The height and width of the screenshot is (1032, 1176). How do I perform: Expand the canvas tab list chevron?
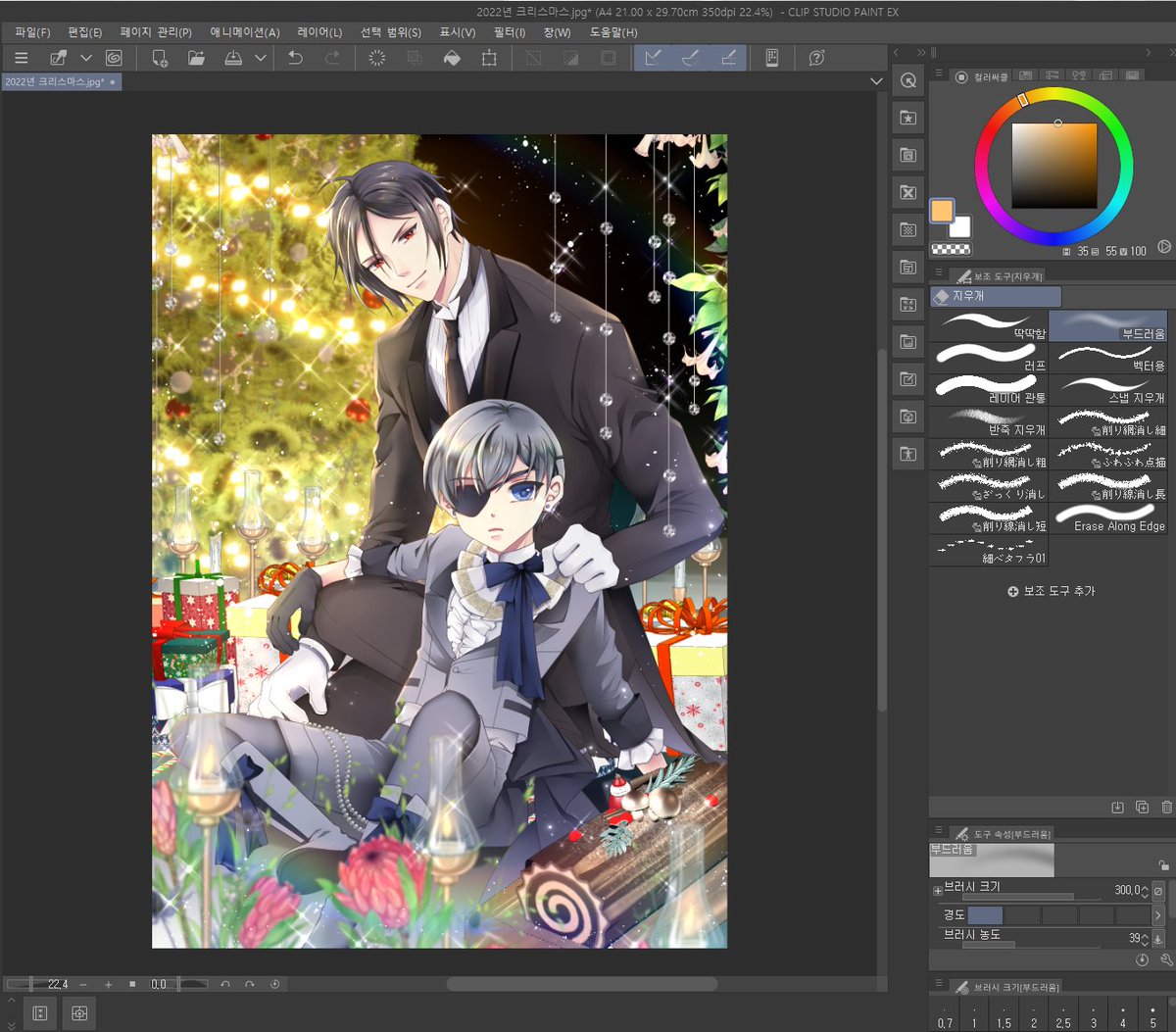click(x=876, y=82)
